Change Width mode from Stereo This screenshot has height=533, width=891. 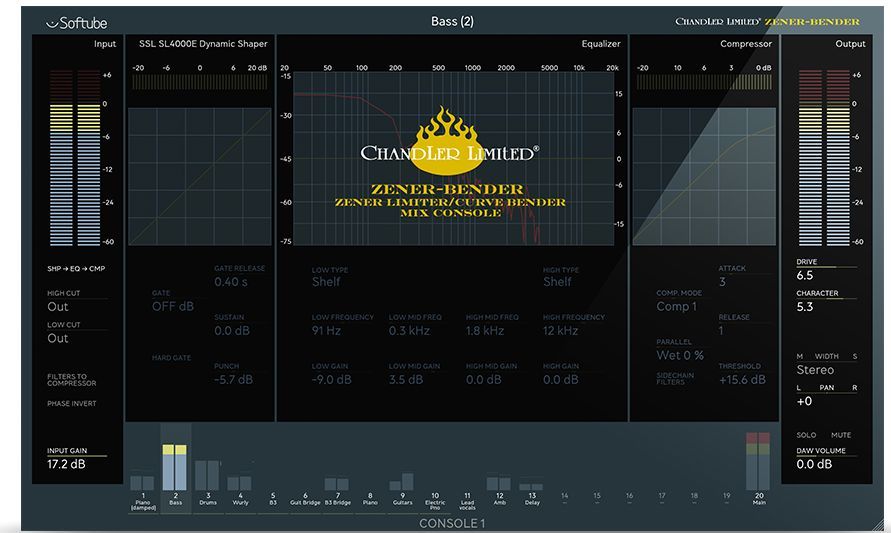(x=815, y=370)
